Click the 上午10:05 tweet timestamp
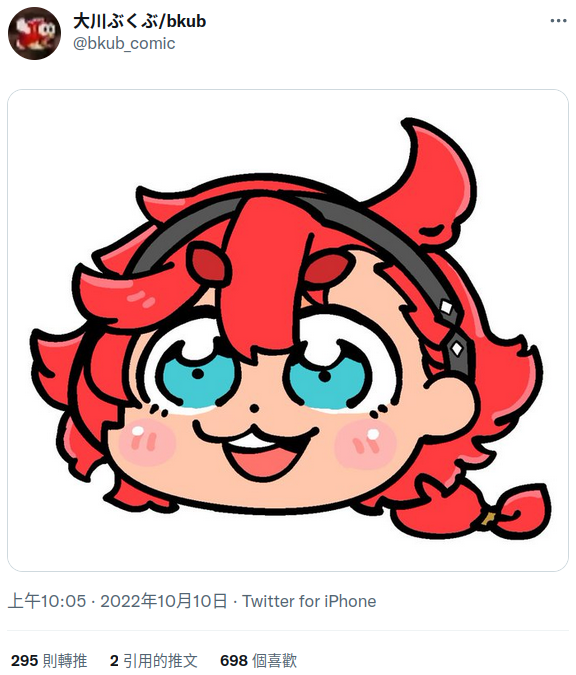Viewport: 576px width, 675px height. (47, 601)
